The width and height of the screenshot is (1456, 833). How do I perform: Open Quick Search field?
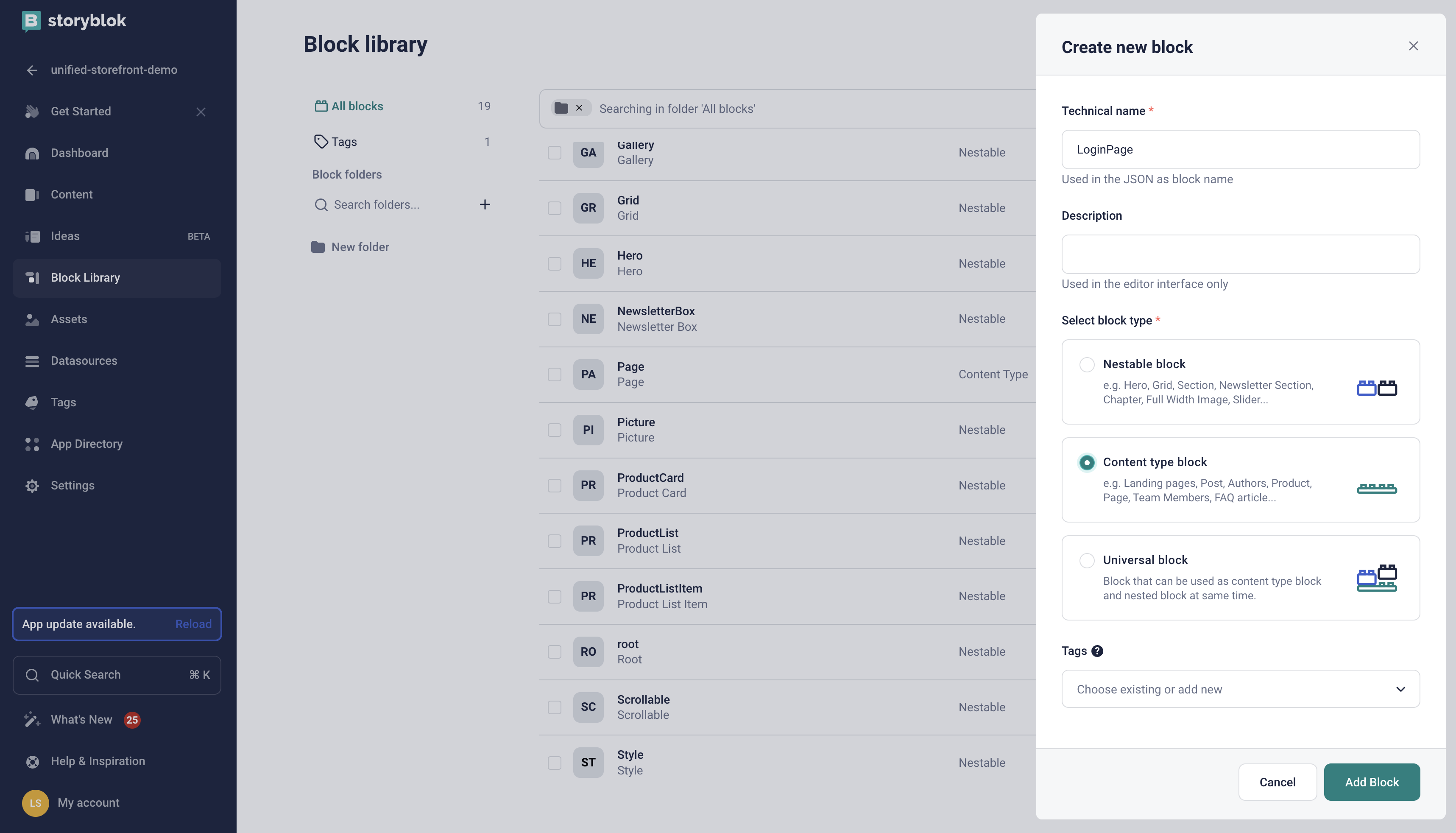(117, 675)
